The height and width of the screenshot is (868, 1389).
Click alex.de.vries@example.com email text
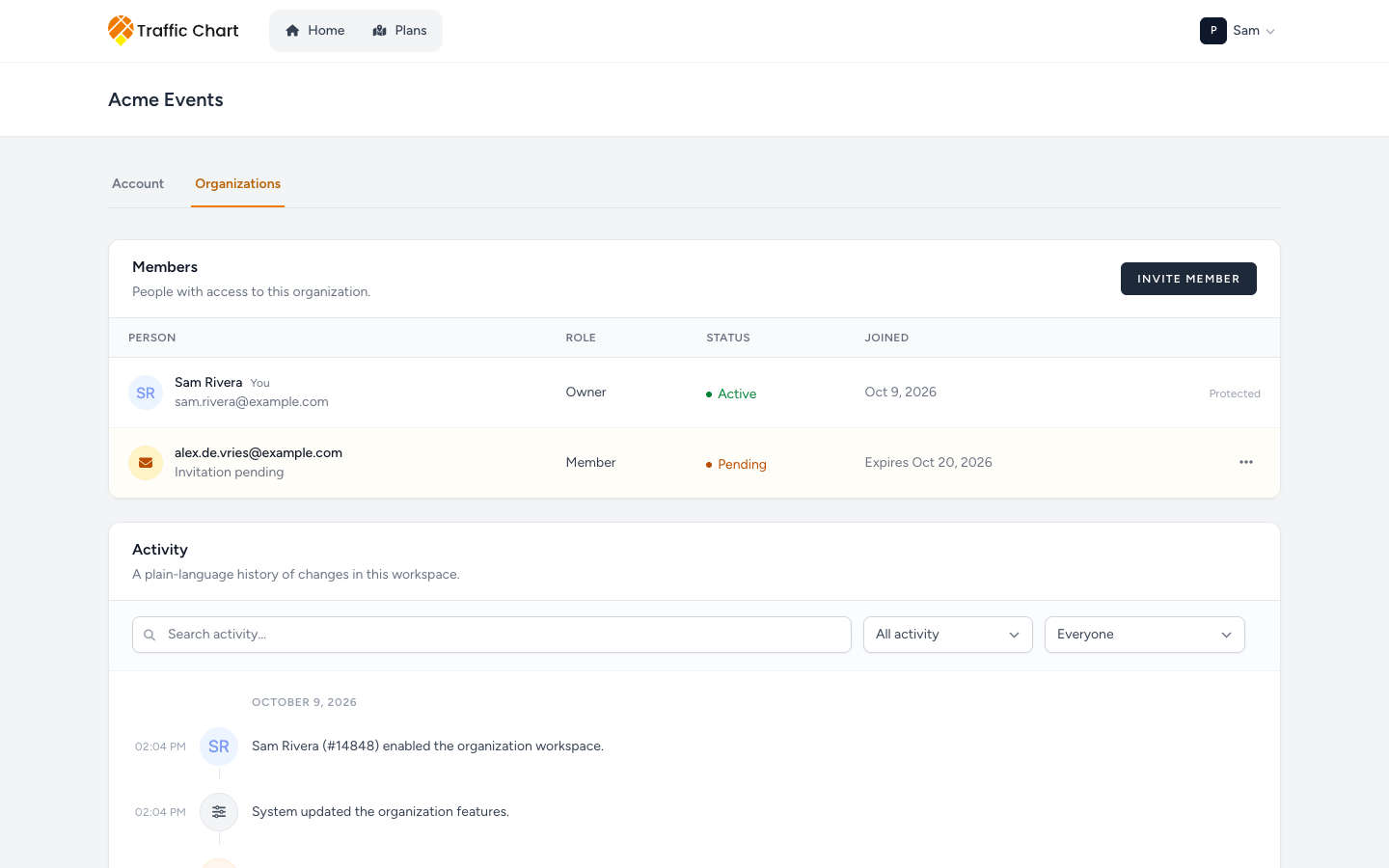point(259,453)
